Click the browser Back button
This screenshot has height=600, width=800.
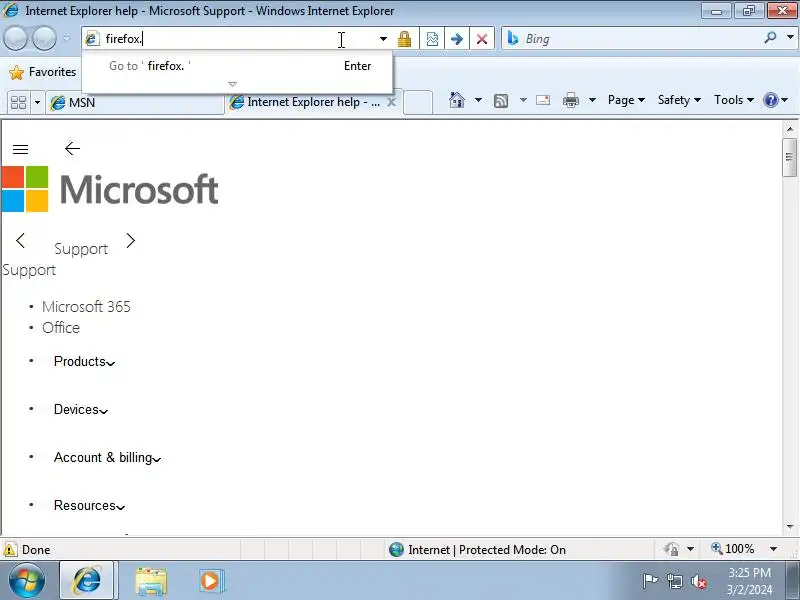(15, 38)
